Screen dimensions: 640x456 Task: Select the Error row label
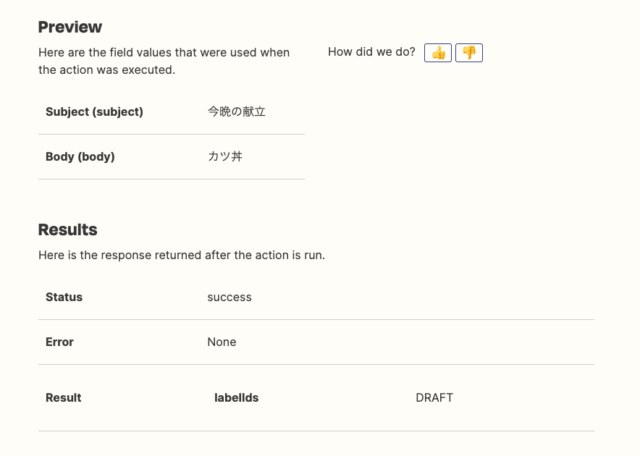pos(60,342)
